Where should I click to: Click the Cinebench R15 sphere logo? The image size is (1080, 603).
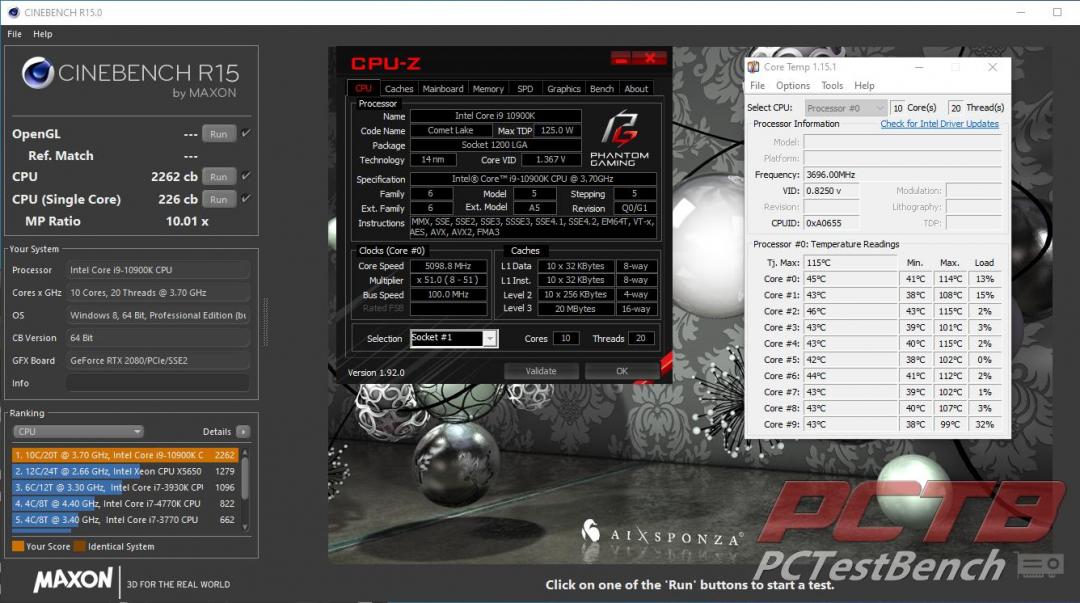(38, 73)
